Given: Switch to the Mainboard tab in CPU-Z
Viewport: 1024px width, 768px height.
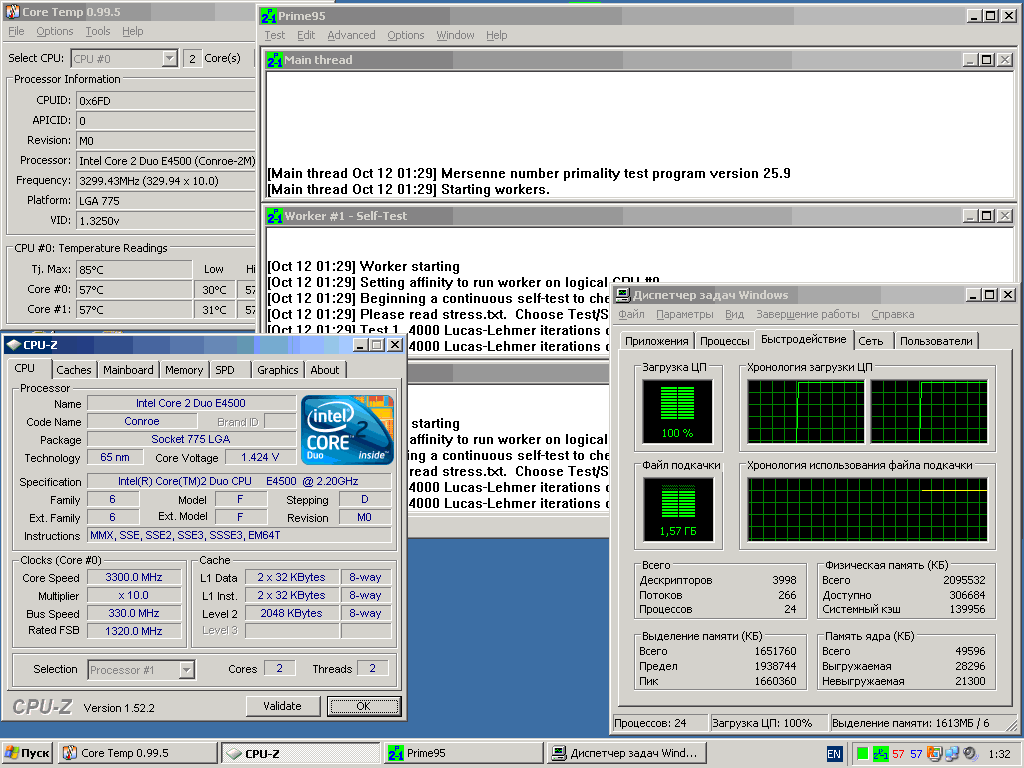Looking at the screenshot, I should point(129,370).
